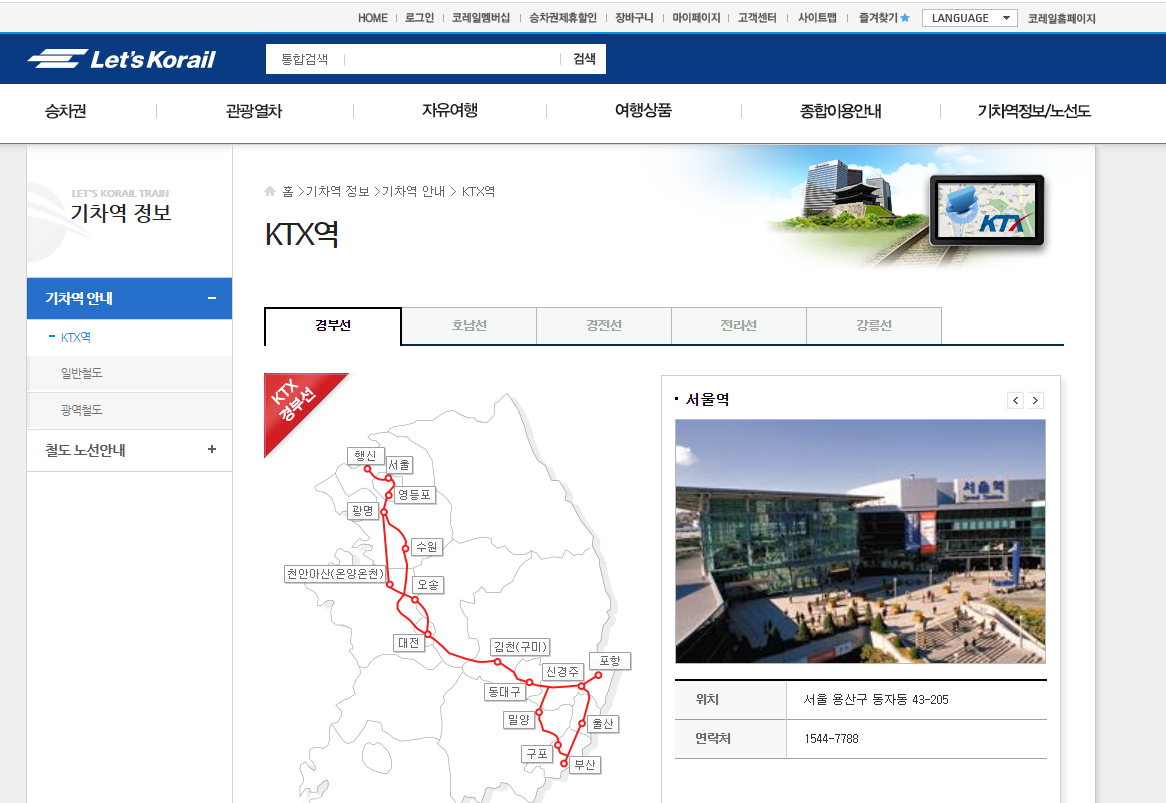Switch to the 경부선 tab
Screen dimensions: 1166x803
coord(332,326)
